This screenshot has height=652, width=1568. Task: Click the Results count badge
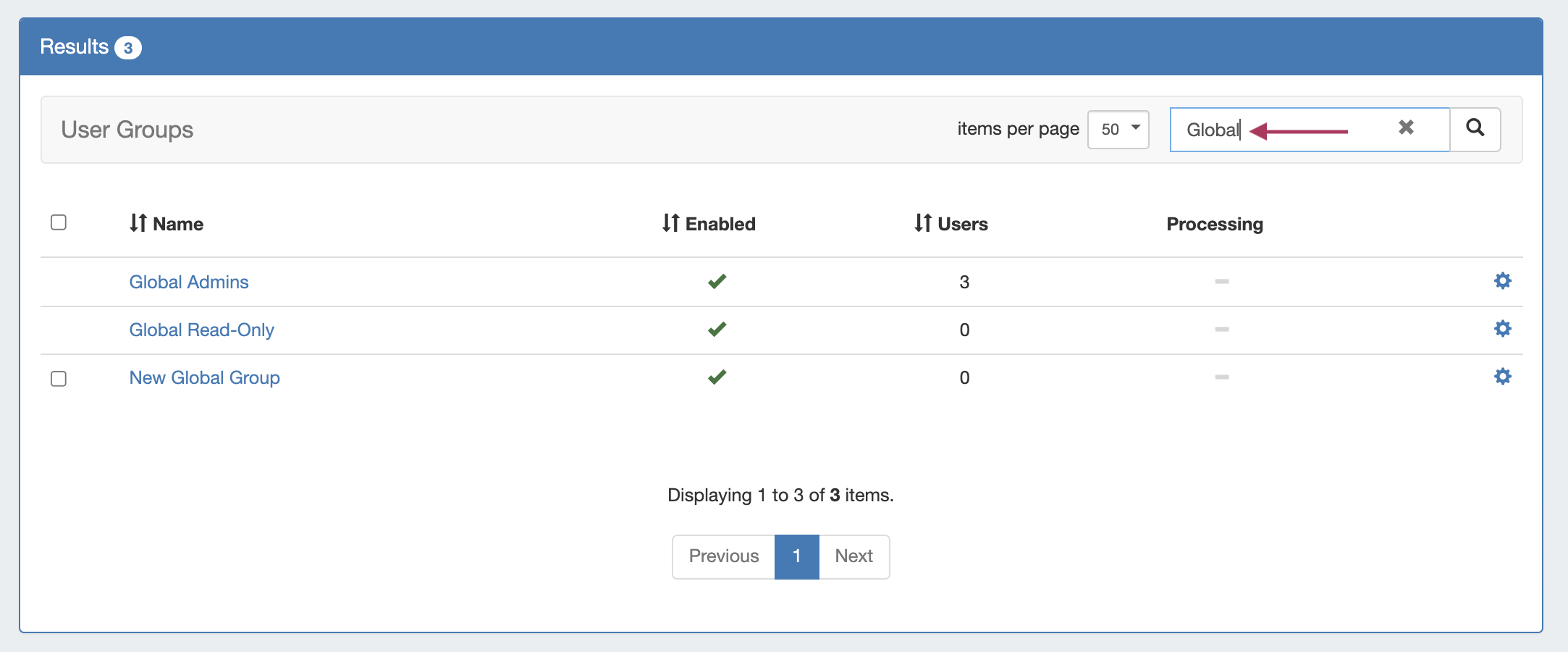(128, 48)
